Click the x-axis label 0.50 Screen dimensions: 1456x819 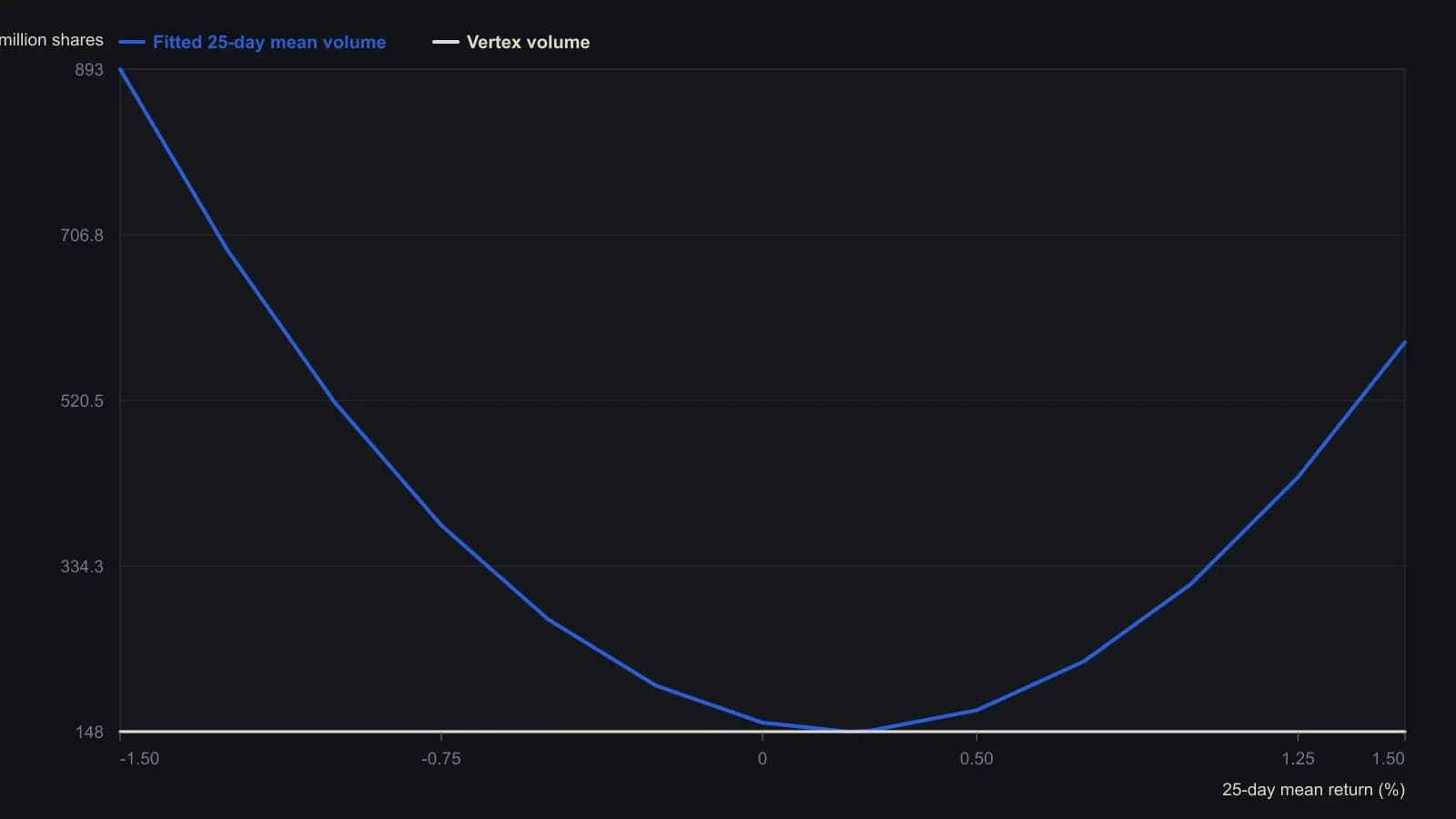tap(976, 759)
